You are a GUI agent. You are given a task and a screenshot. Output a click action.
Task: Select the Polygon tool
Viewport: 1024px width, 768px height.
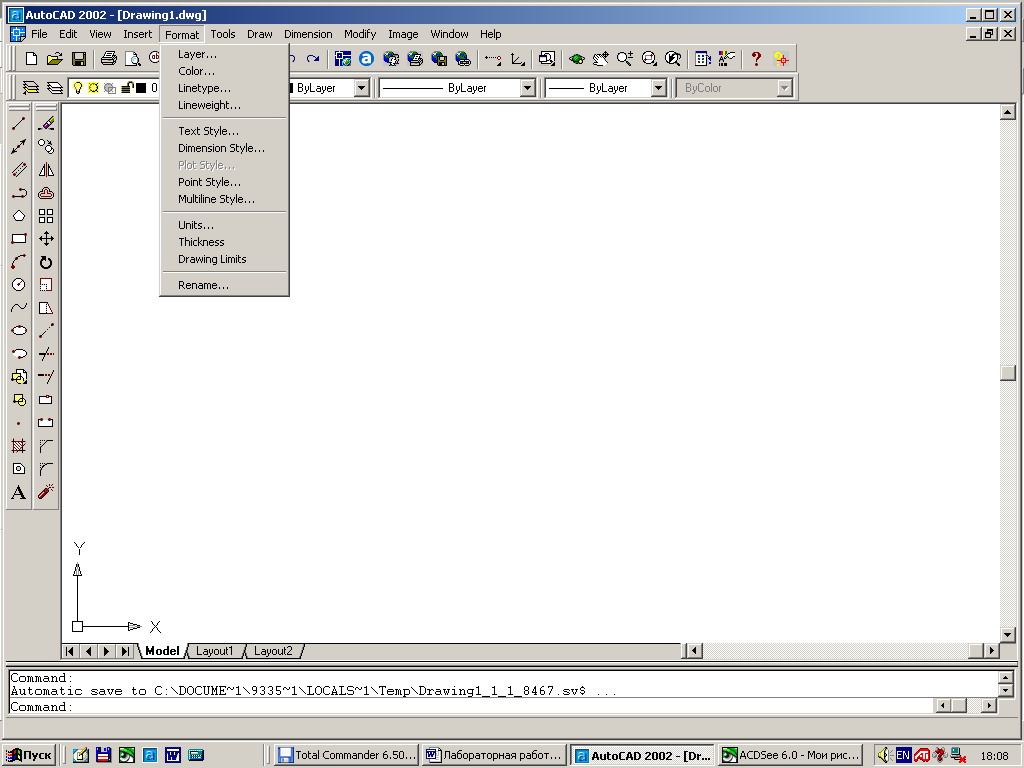pyautogui.click(x=19, y=216)
